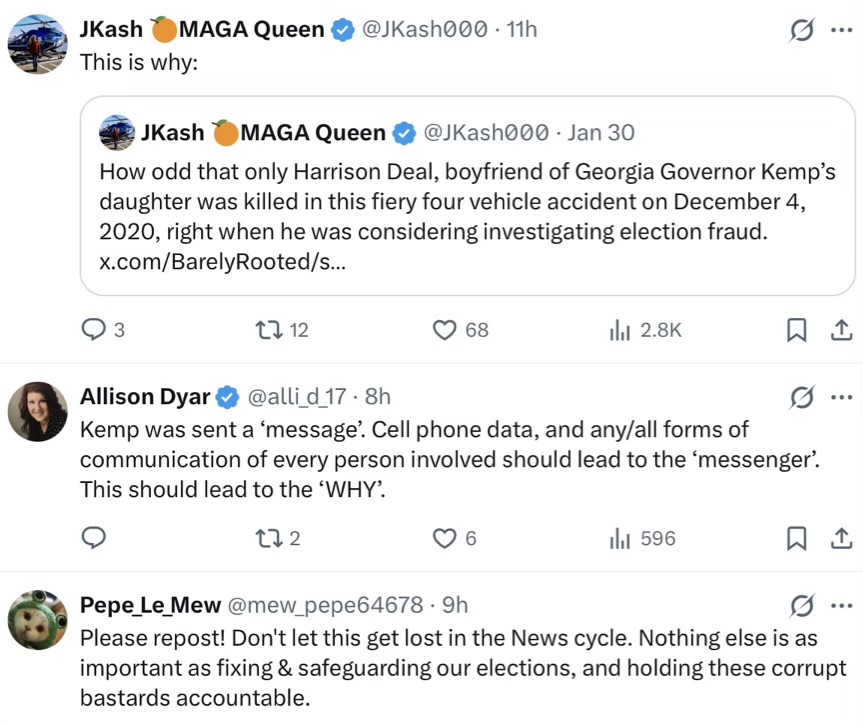Share Allison Dyar's comment
The height and width of the screenshot is (726, 863).
(841, 538)
